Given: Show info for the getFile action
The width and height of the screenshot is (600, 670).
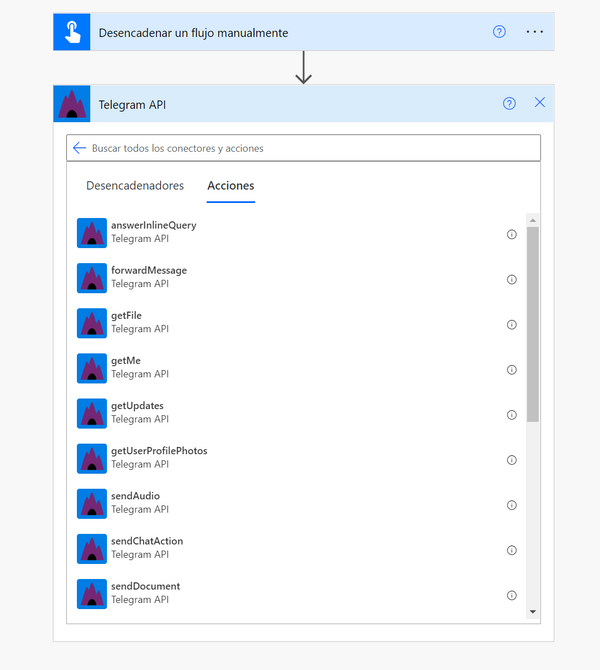Looking at the screenshot, I should (x=511, y=325).
